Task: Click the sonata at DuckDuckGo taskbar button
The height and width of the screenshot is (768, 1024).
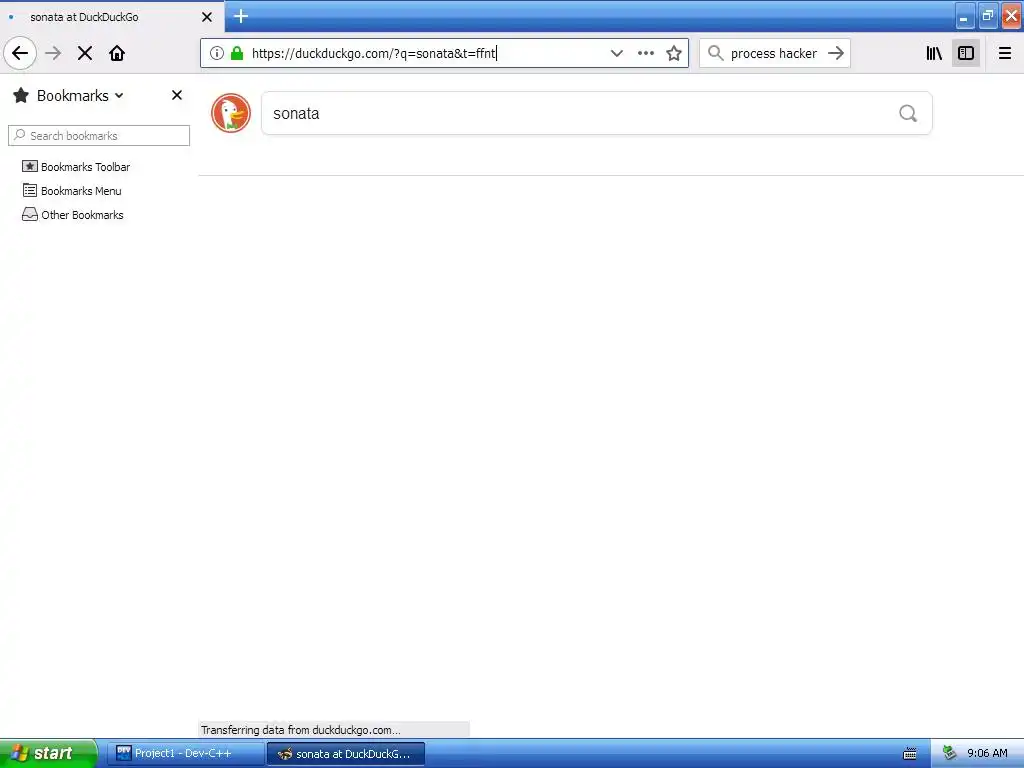Action: [346, 754]
